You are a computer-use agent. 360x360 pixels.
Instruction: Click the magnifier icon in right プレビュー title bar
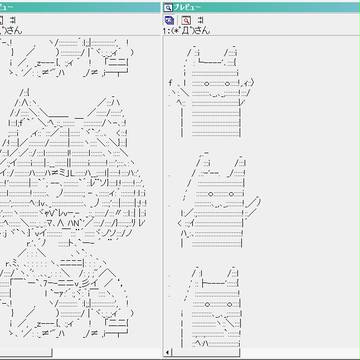(168, 8)
